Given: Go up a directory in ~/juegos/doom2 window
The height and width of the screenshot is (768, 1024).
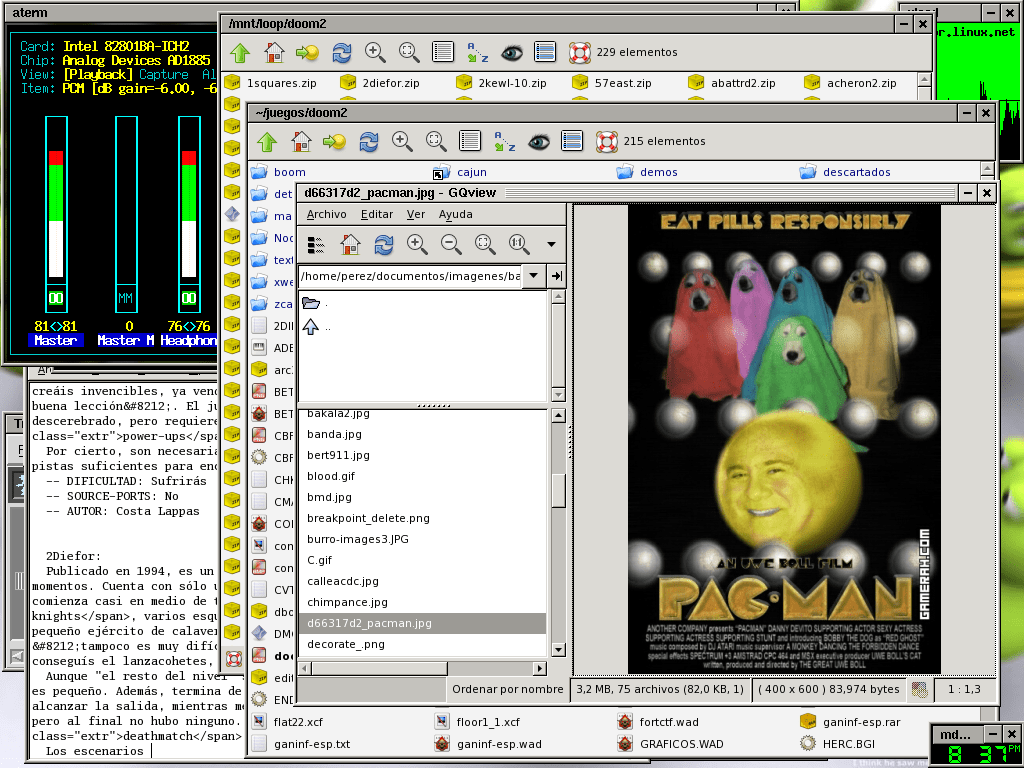Looking at the screenshot, I should (267, 141).
